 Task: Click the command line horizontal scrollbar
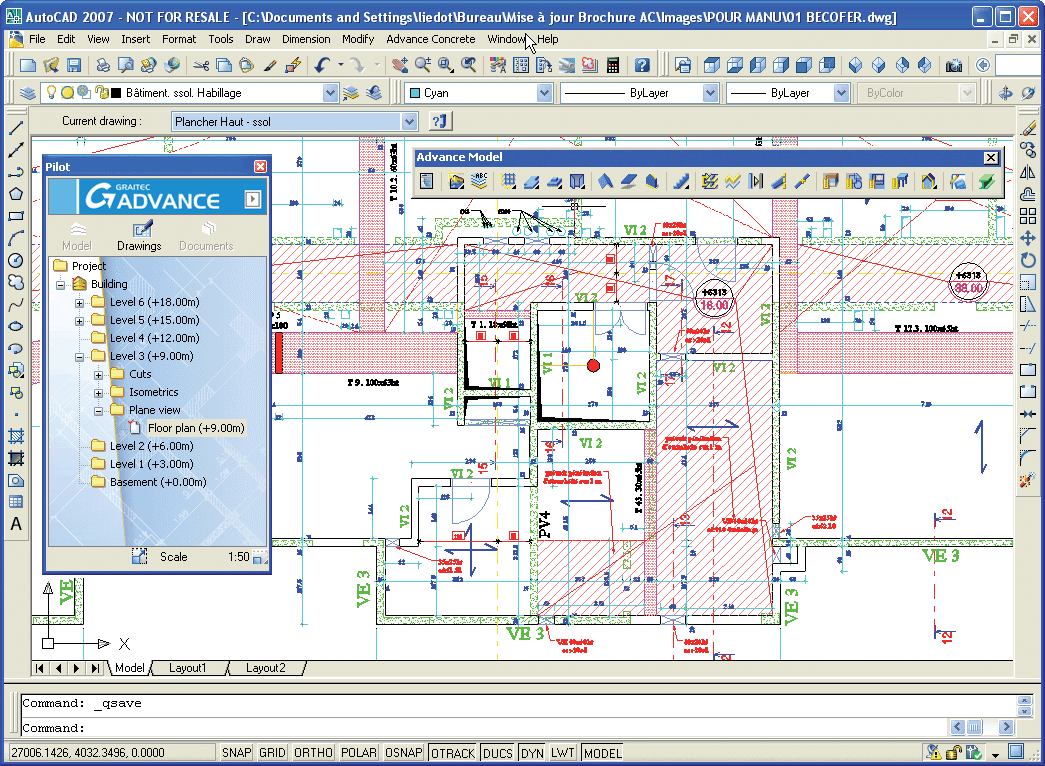[x=981, y=727]
